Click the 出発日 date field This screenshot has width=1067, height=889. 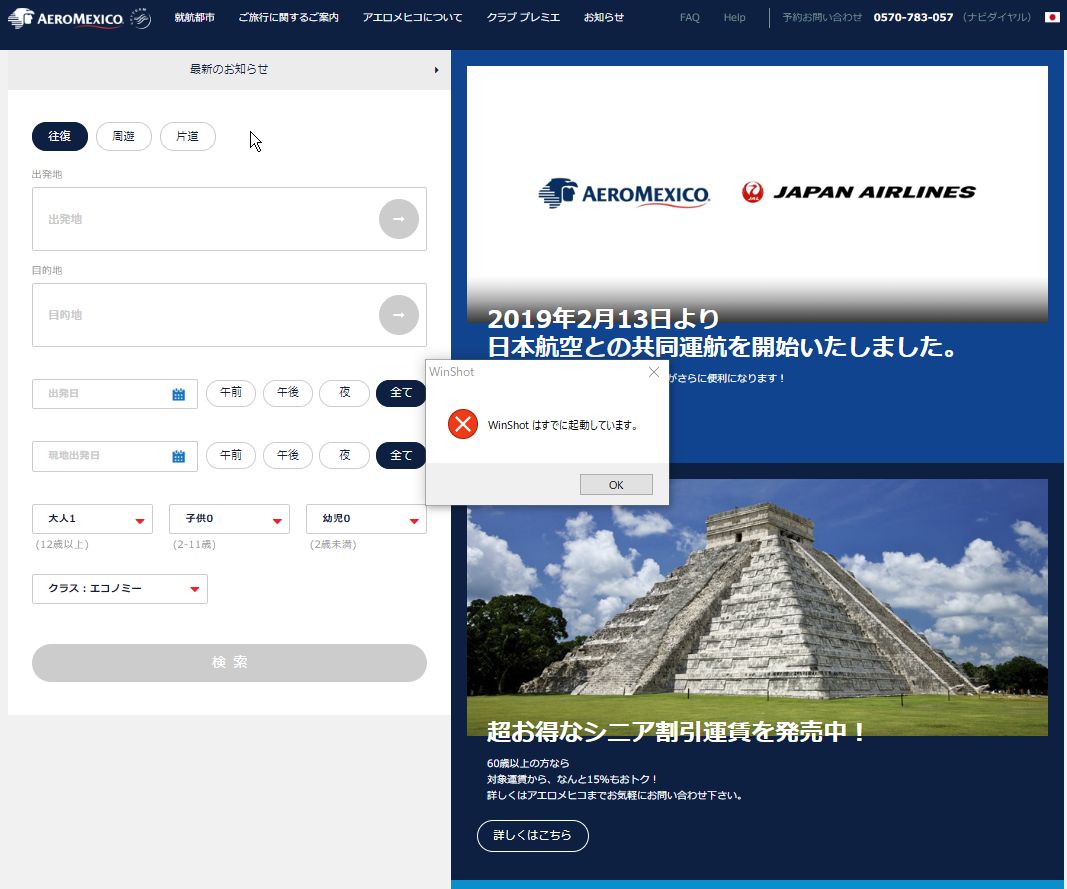114,394
